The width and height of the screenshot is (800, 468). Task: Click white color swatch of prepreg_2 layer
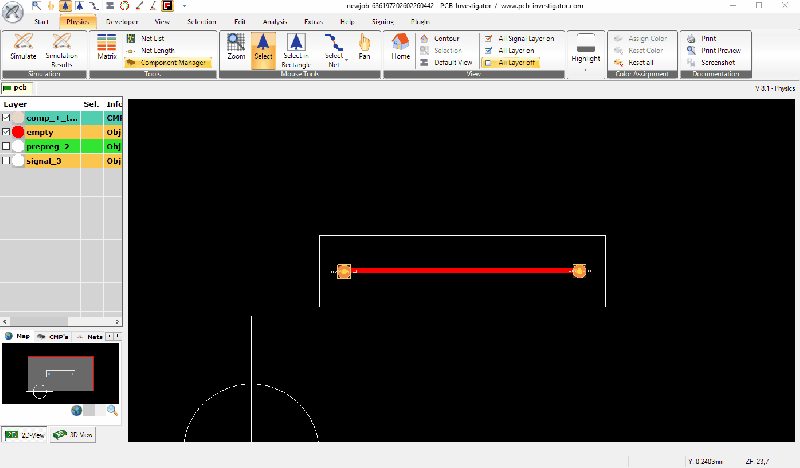18,146
